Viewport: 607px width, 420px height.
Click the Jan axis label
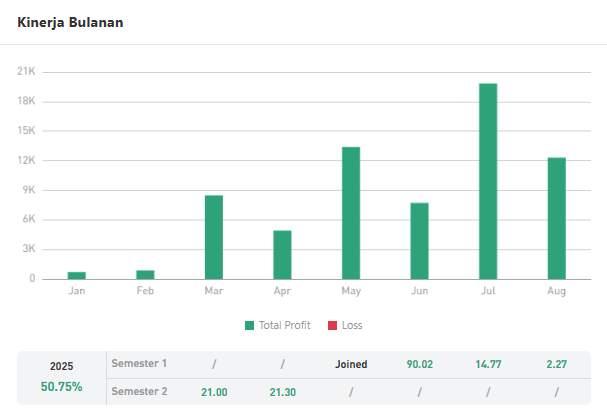tap(77, 291)
